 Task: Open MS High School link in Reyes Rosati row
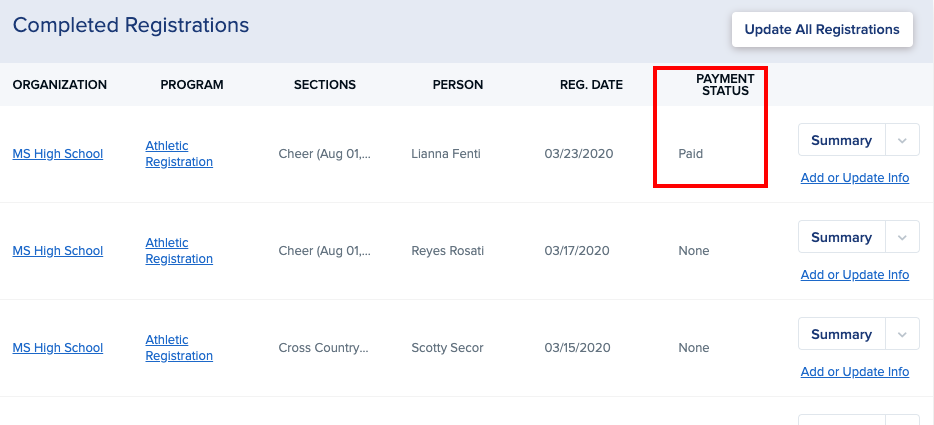tap(58, 251)
